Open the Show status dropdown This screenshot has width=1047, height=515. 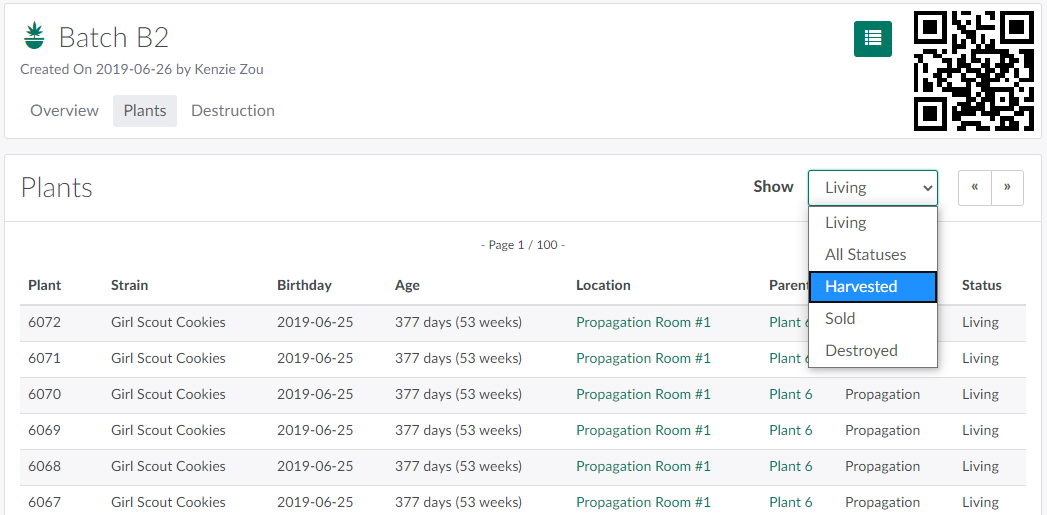(872, 187)
